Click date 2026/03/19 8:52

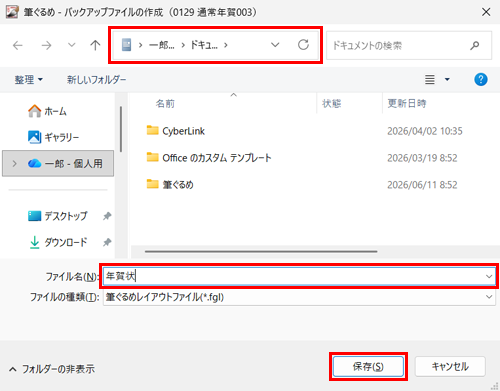422,158
